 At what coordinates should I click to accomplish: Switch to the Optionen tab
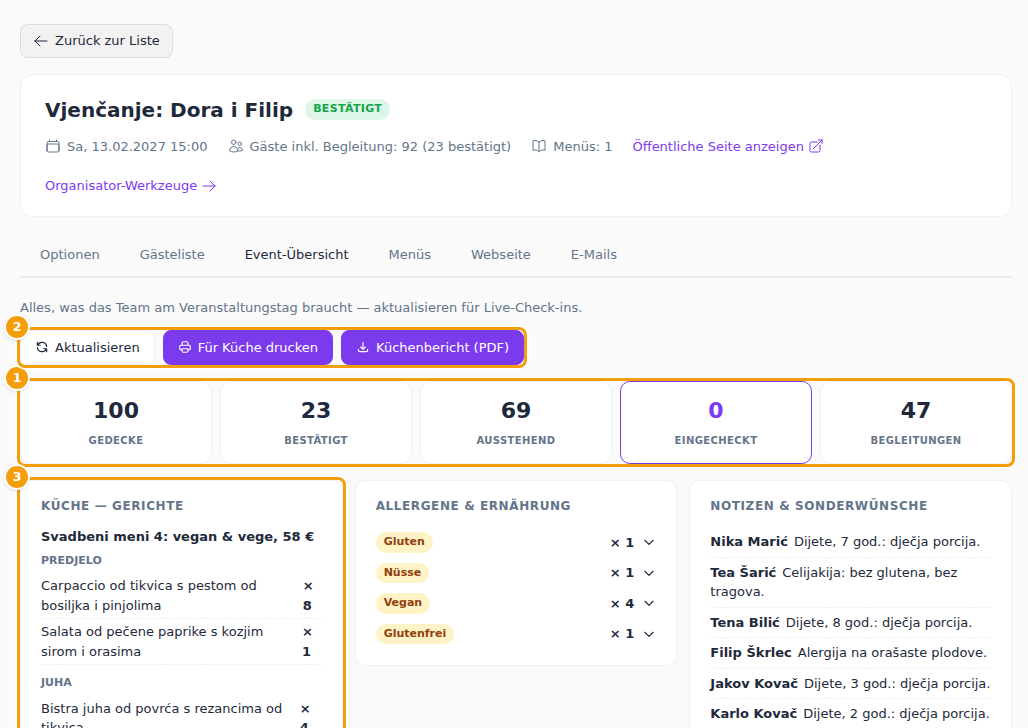point(70,254)
